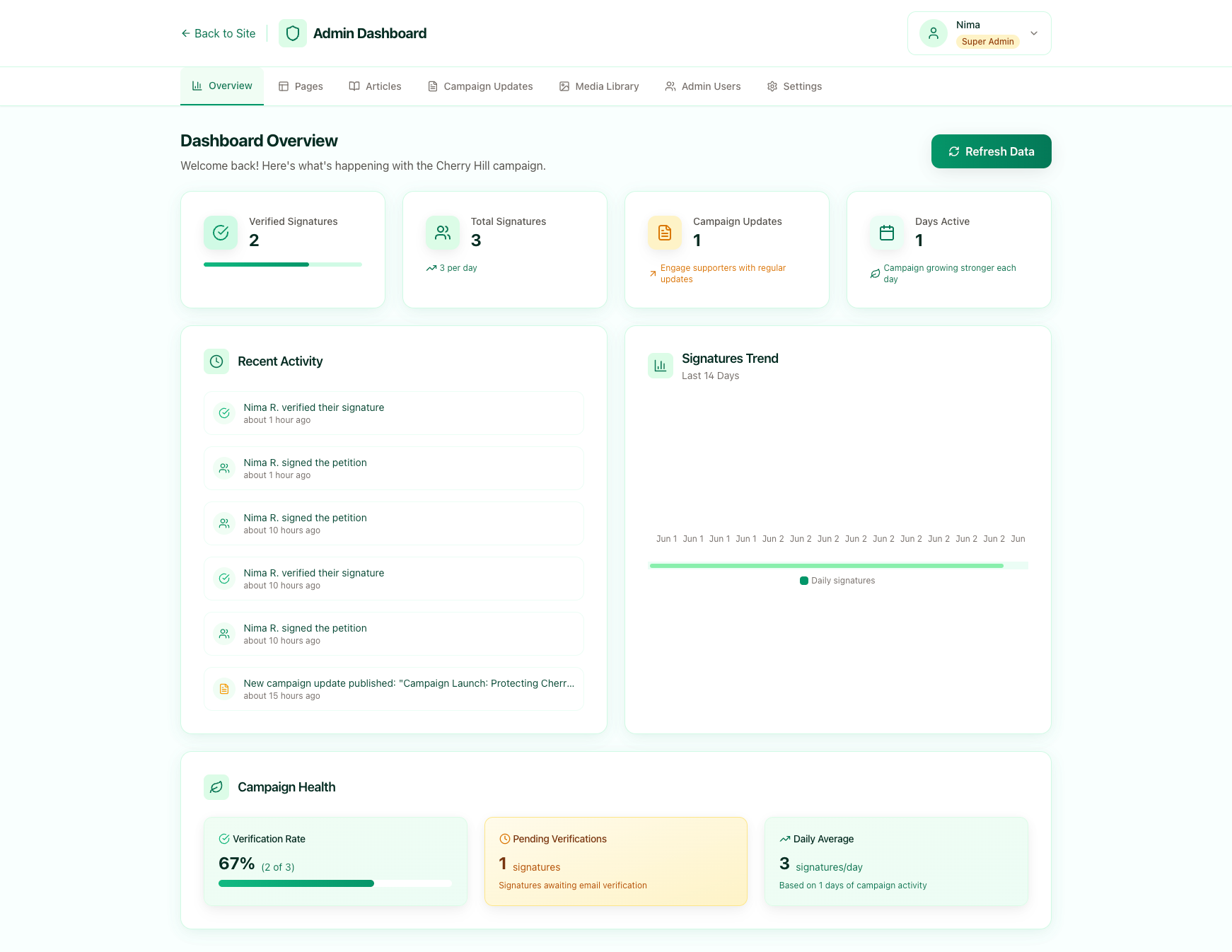The height and width of the screenshot is (952, 1232).
Task: Click the Campaign Updates document icon
Action: coord(665,233)
